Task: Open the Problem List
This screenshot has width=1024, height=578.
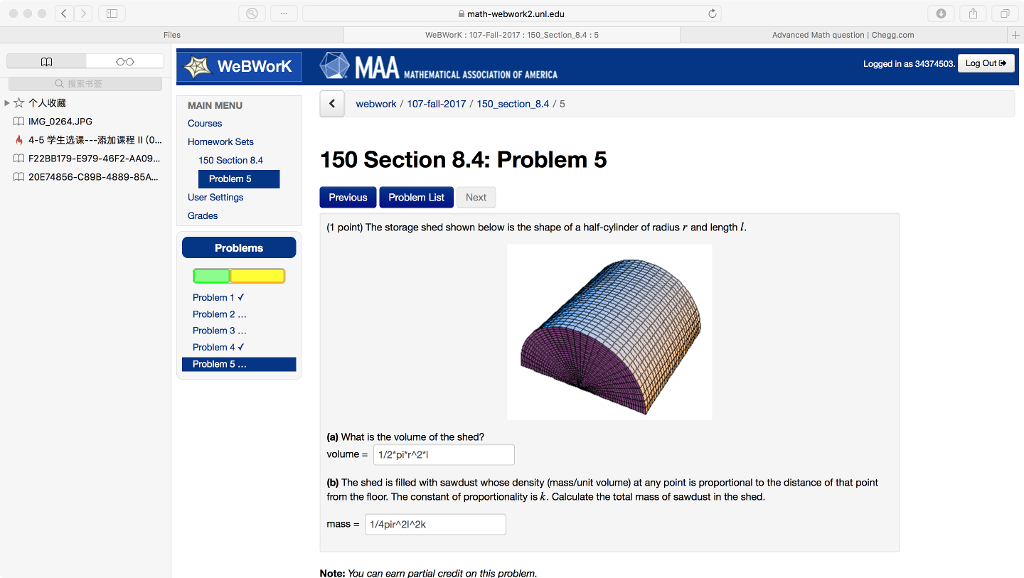Action: (416, 197)
